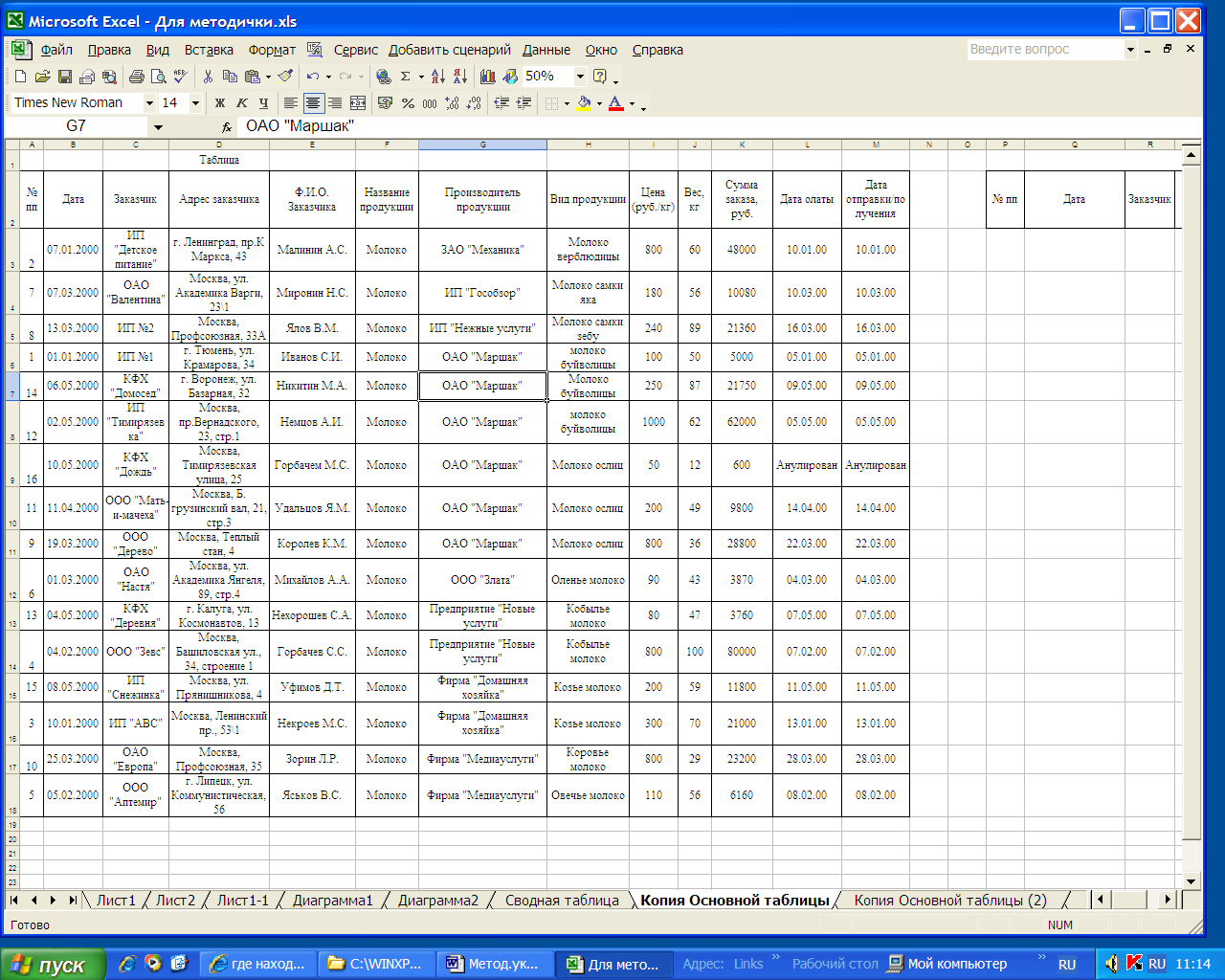The width and height of the screenshot is (1225, 980).
Task: Open где наход... browser taskbar button
Action: [259, 964]
